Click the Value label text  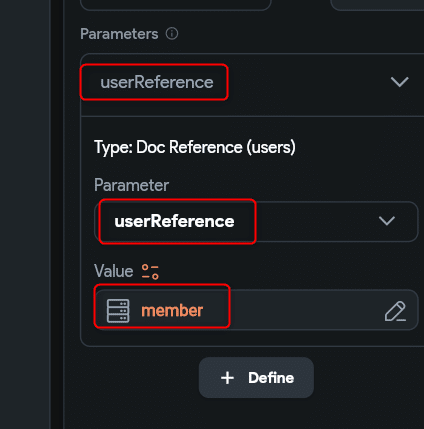pos(114,271)
